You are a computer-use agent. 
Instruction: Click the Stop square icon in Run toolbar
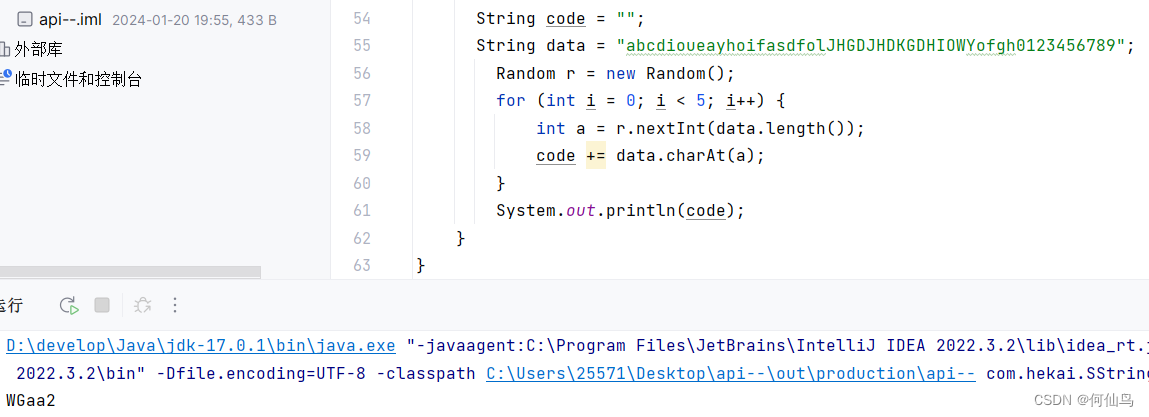point(102,305)
